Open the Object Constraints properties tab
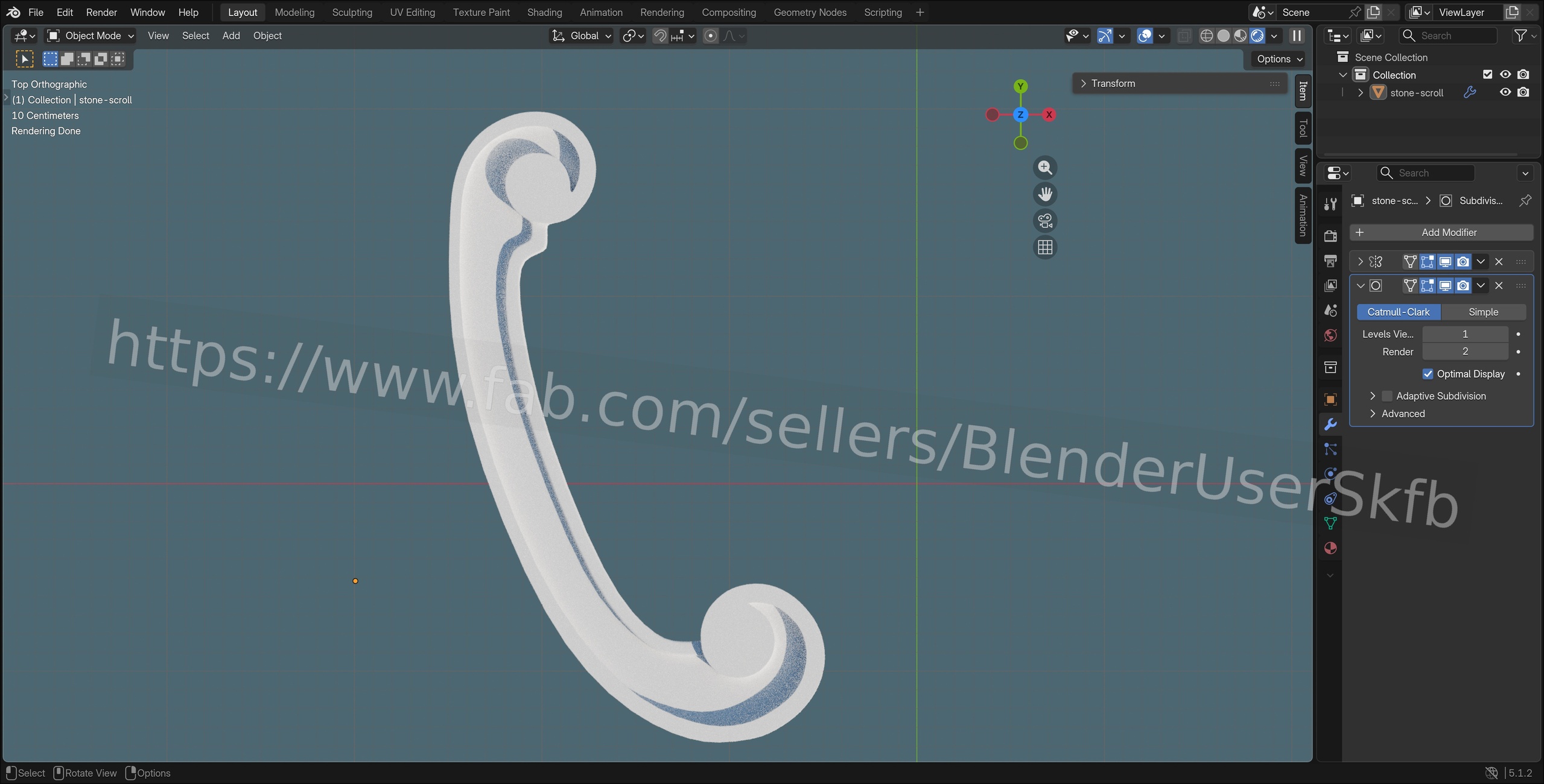1544x784 pixels. 1330,498
